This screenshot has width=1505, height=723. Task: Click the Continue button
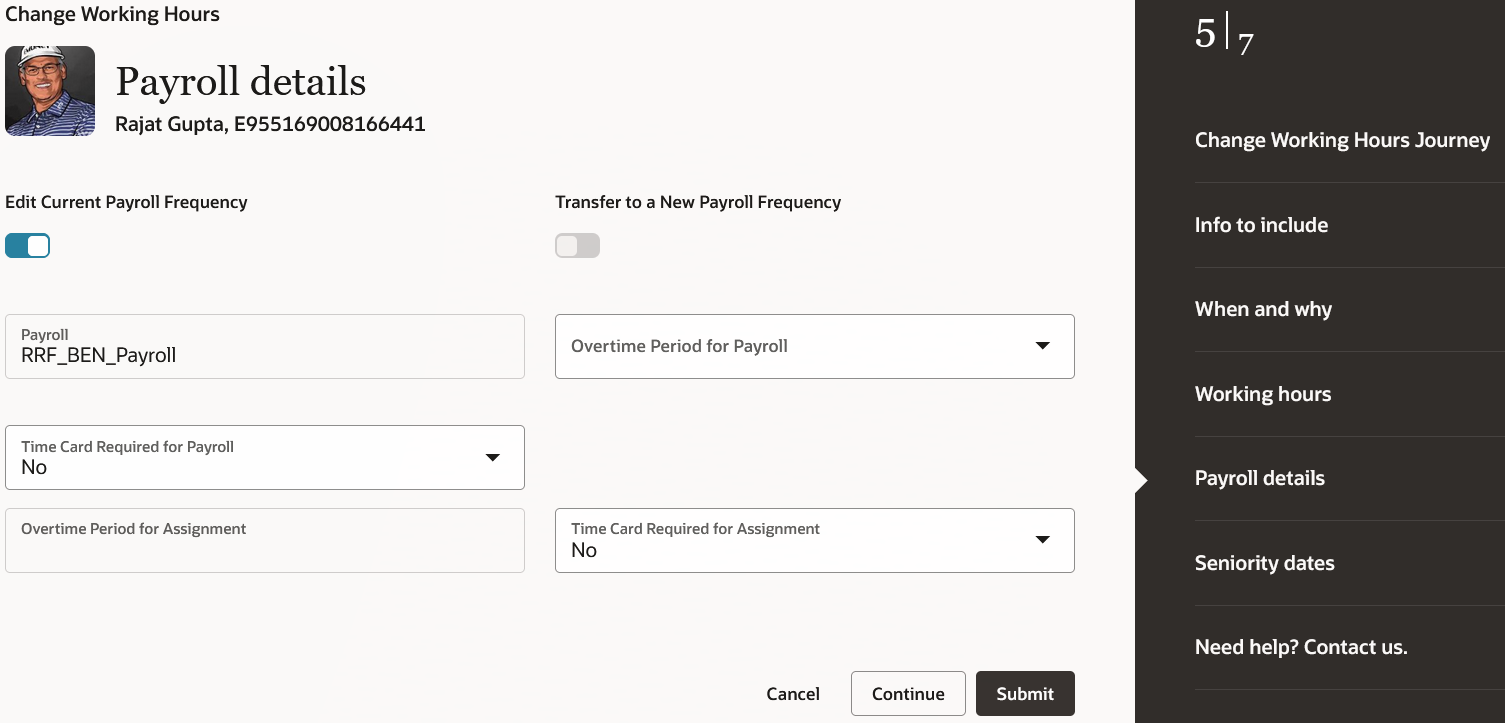tap(908, 694)
